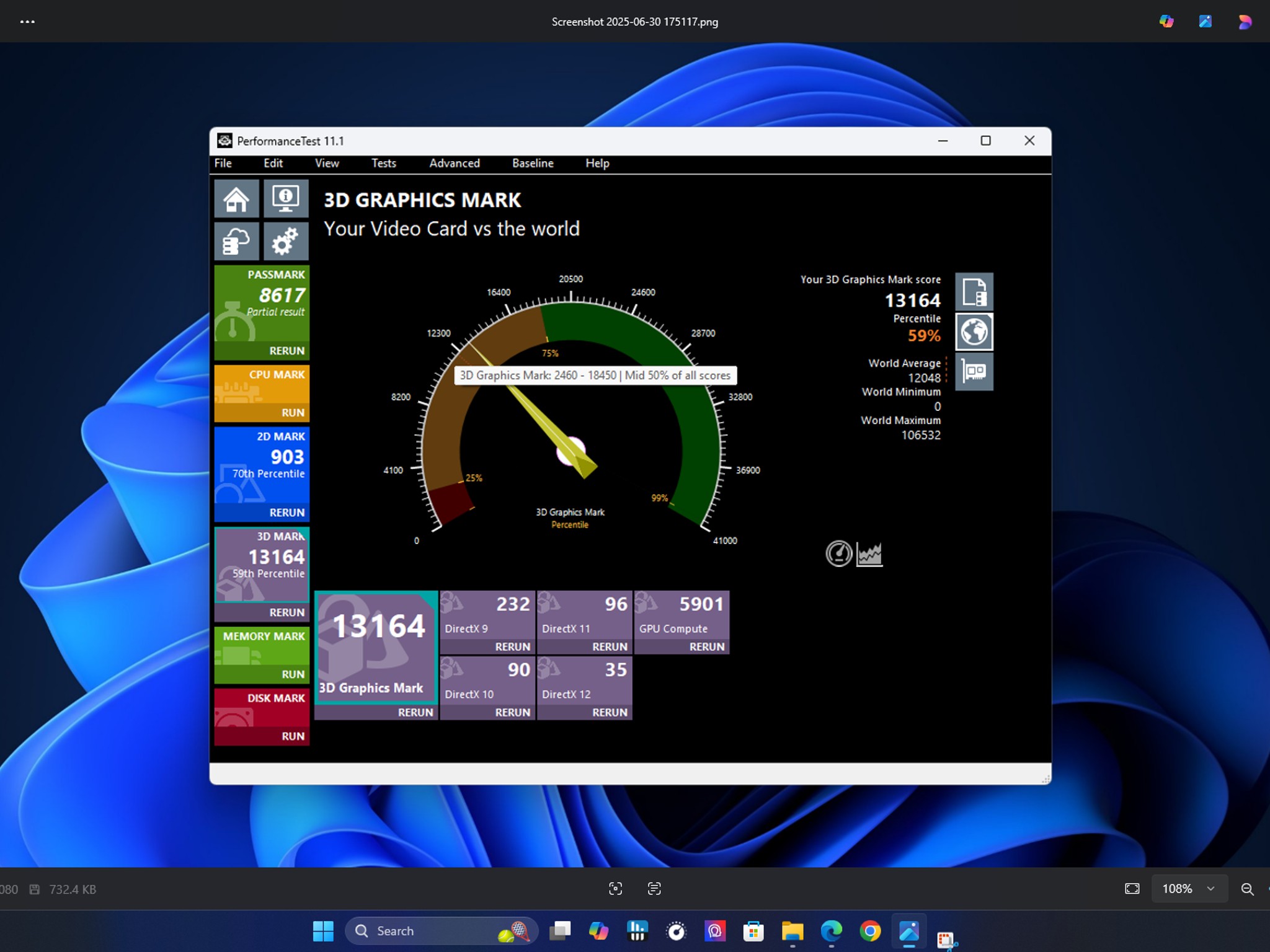Click the World Maximum 106532 value

(921, 435)
